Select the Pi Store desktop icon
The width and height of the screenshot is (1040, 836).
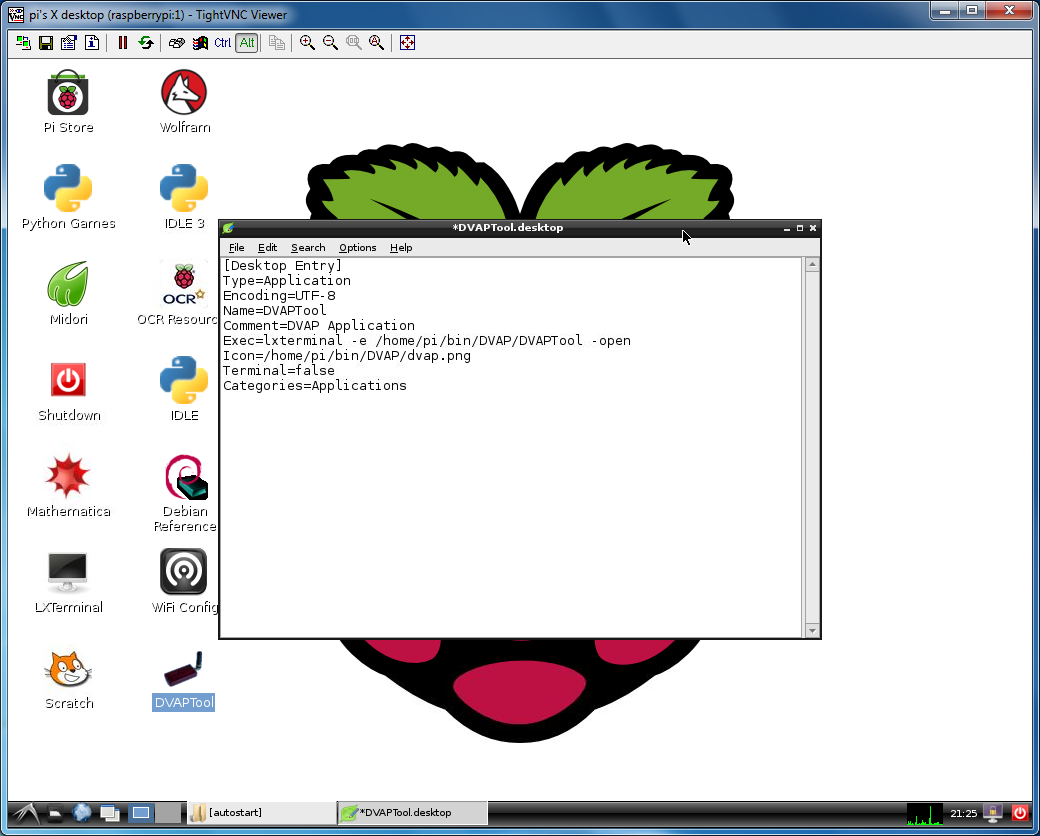68,102
